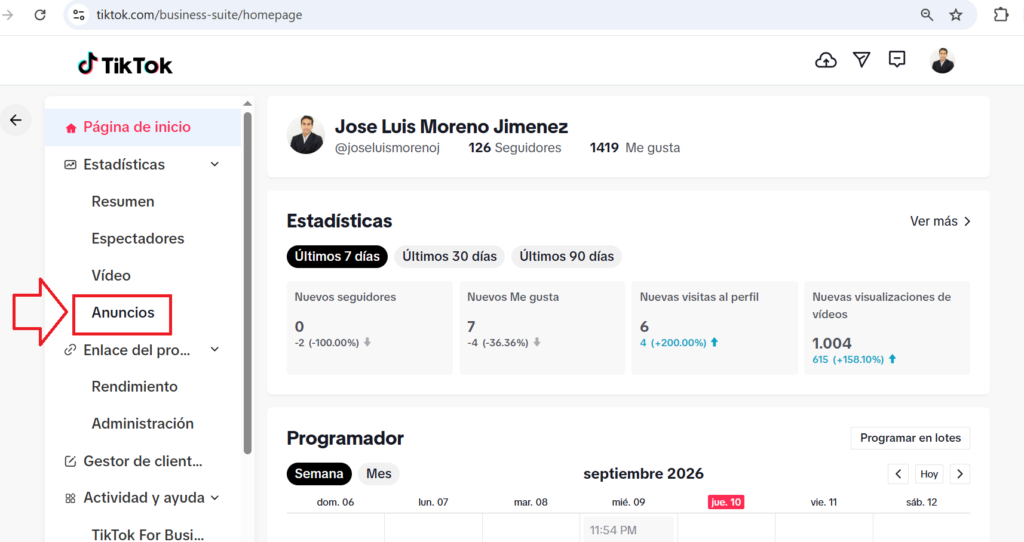Select Últimos 30 días filter
Image resolution: width=1024 pixels, height=542 pixels.
449,257
